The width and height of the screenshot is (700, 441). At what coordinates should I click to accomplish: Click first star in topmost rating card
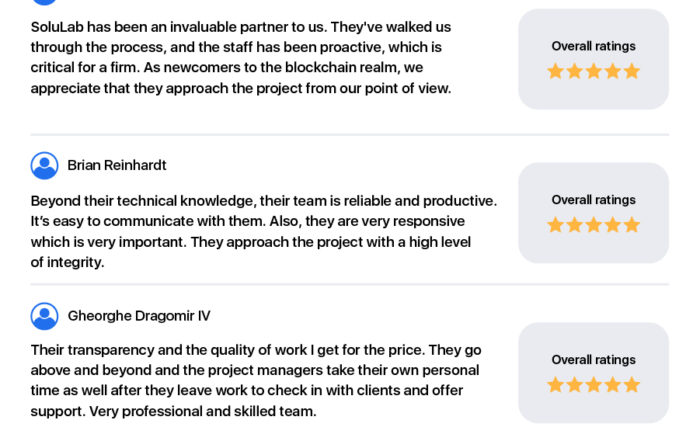pos(555,71)
